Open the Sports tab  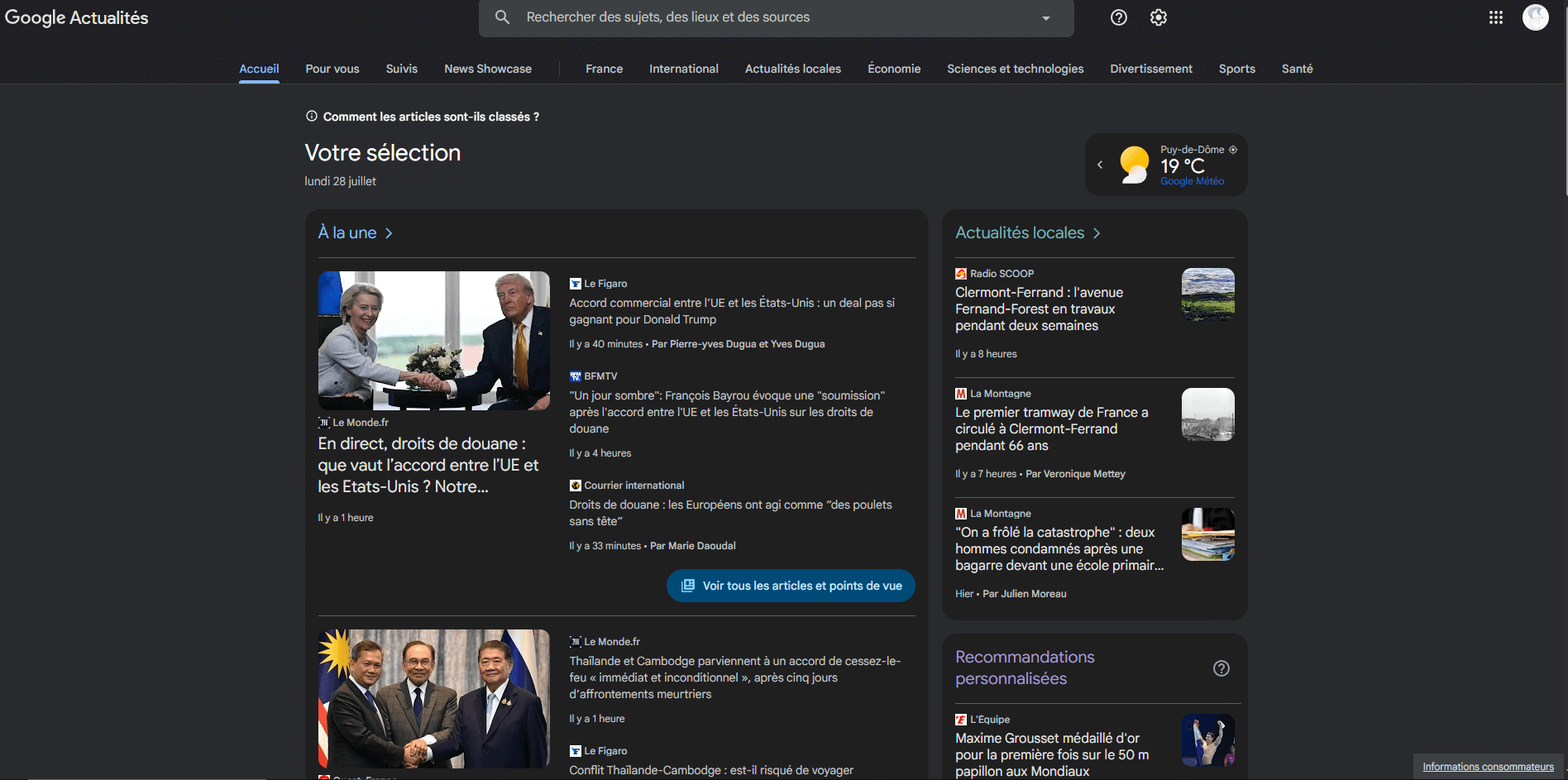(x=1237, y=69)
